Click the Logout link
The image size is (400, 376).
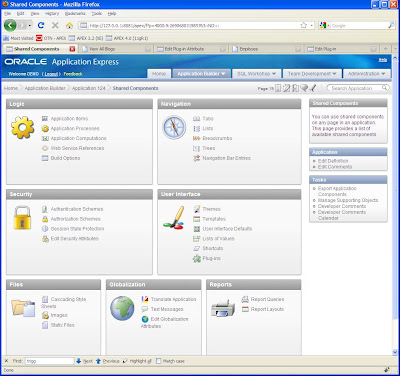(51, 74)
